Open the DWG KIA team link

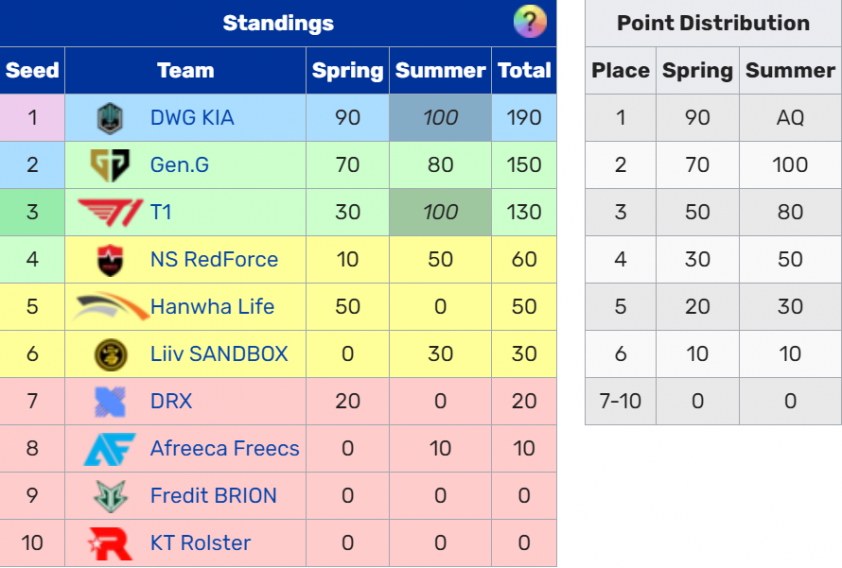click(x=192, y=118)
